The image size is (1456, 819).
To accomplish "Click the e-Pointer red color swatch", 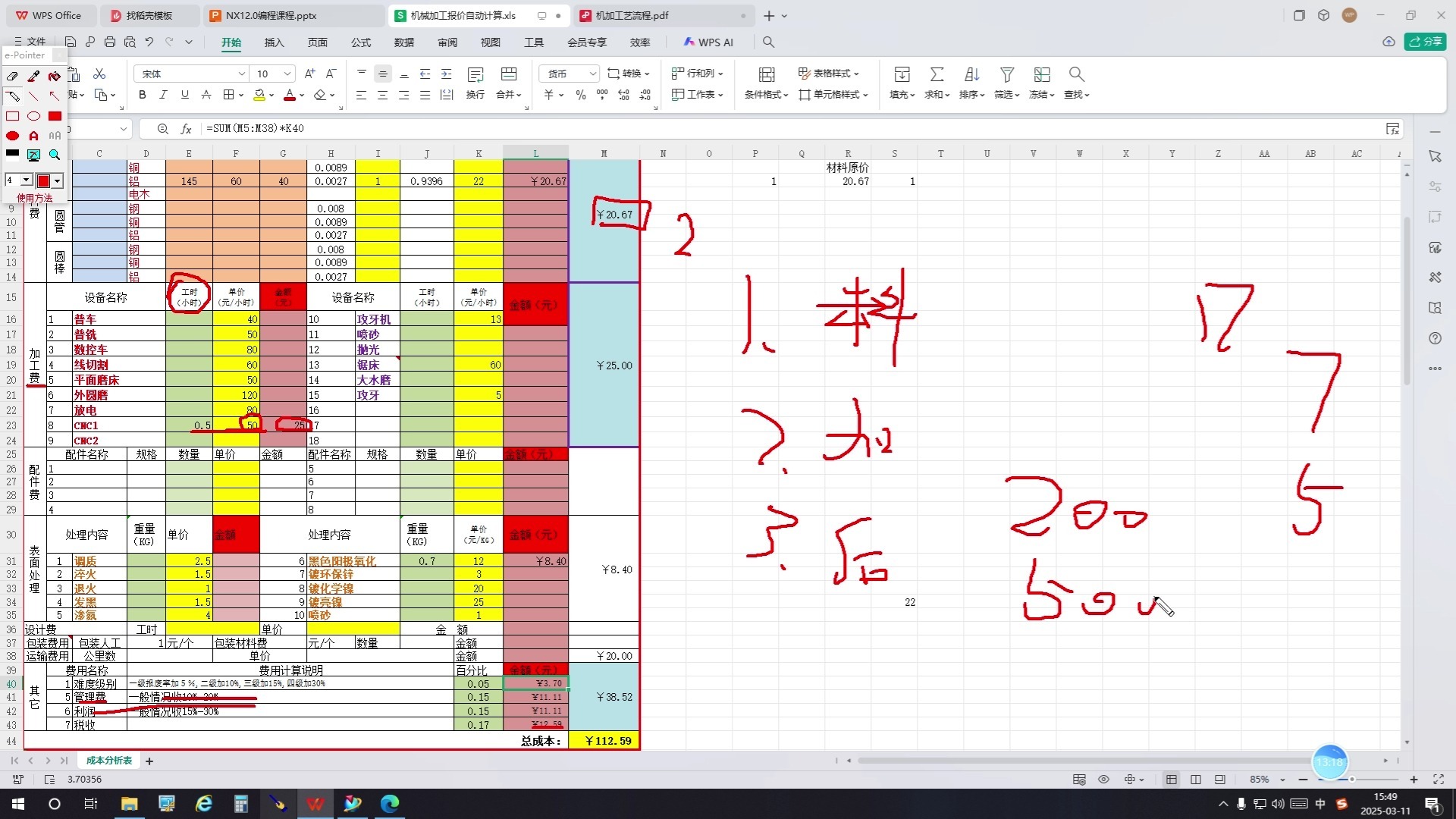I will (x=43, y=180).
